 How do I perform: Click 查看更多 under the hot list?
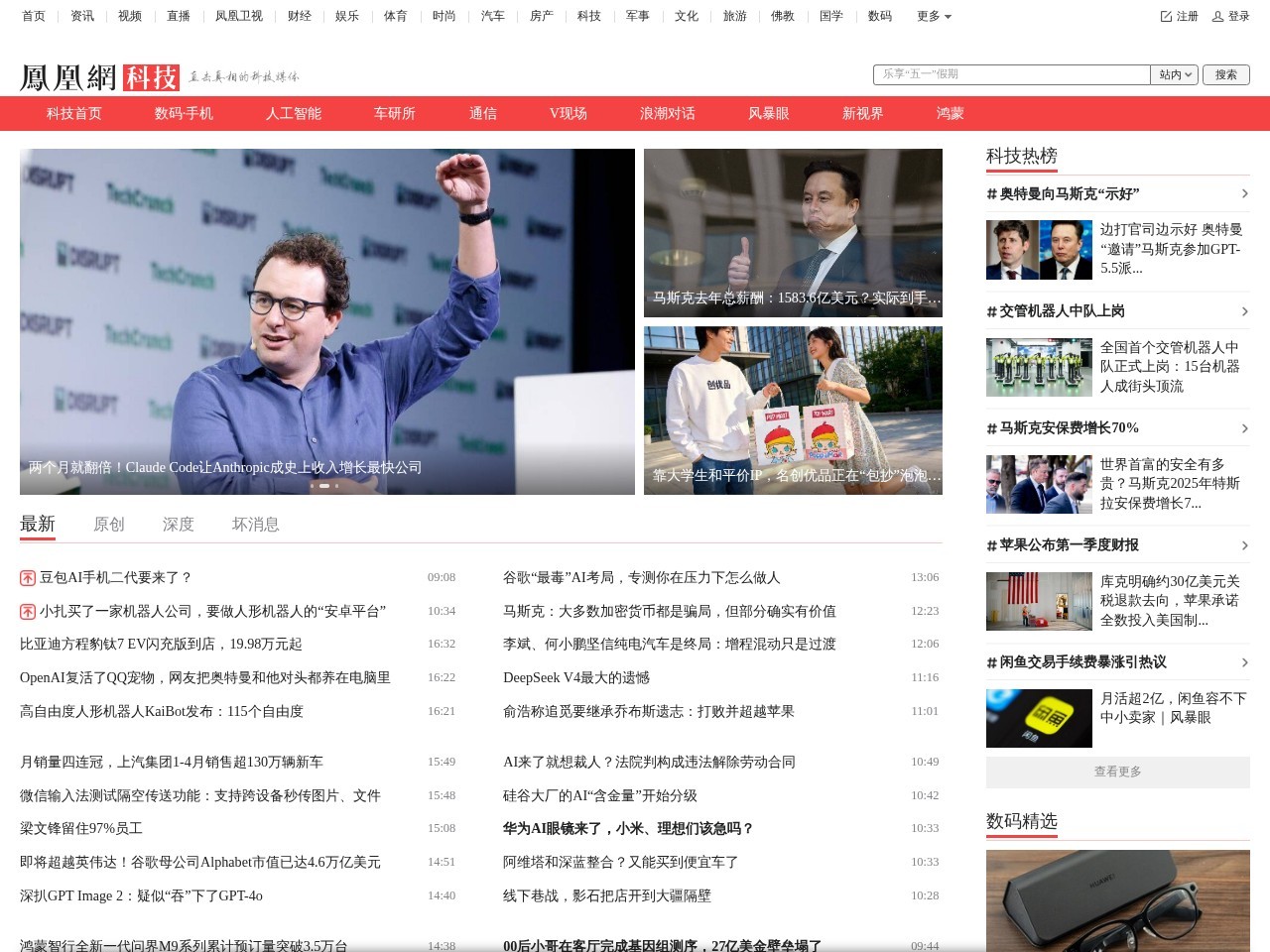tap(1118, 772)
